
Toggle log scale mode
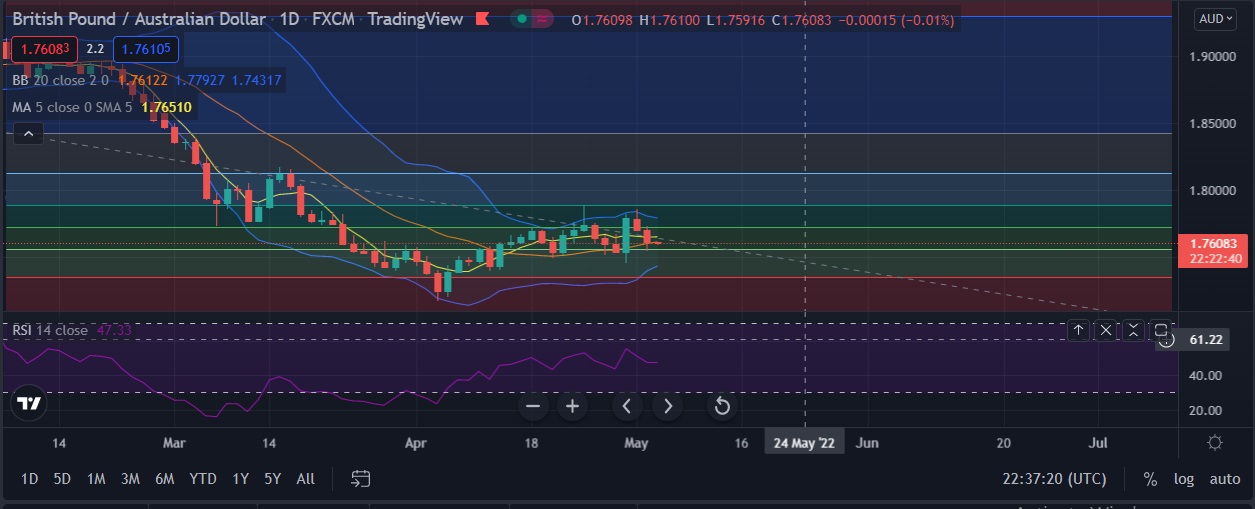pos(1183,479)
